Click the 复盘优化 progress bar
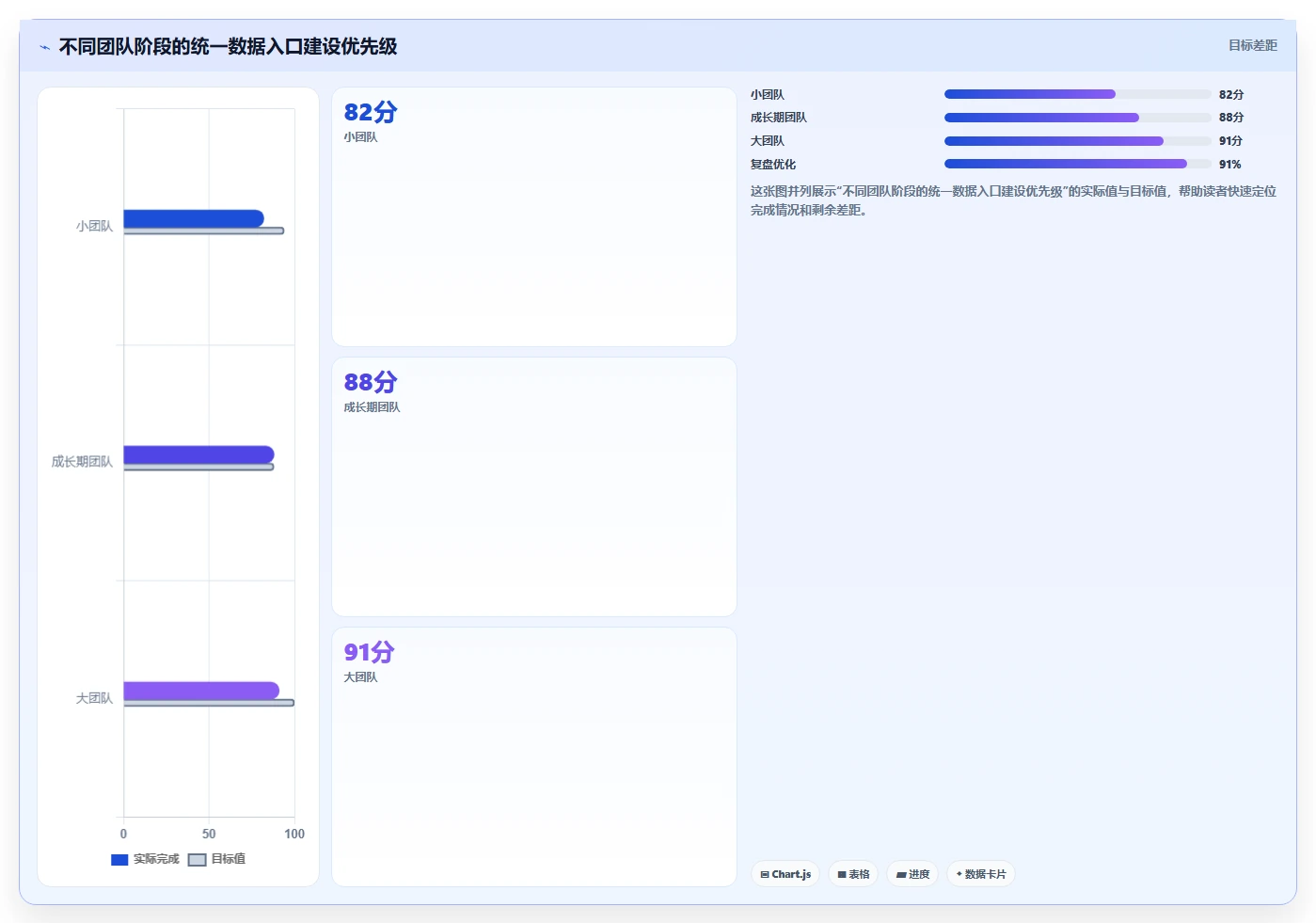Viewport: 1316px width, 923px height. [1078, 164]
